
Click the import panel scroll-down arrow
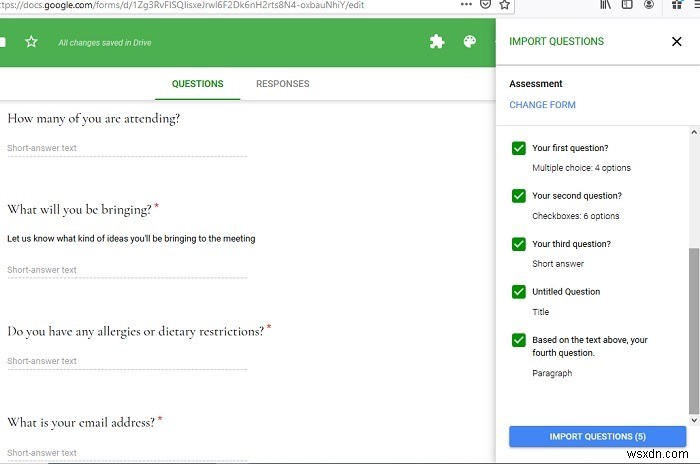[694, 420]
